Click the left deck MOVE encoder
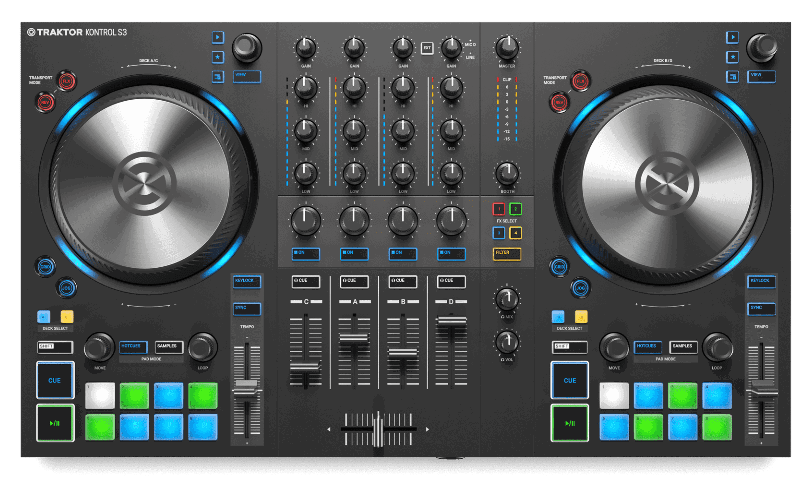The height and width of the screenshot is (477, 810). point(99,347)
